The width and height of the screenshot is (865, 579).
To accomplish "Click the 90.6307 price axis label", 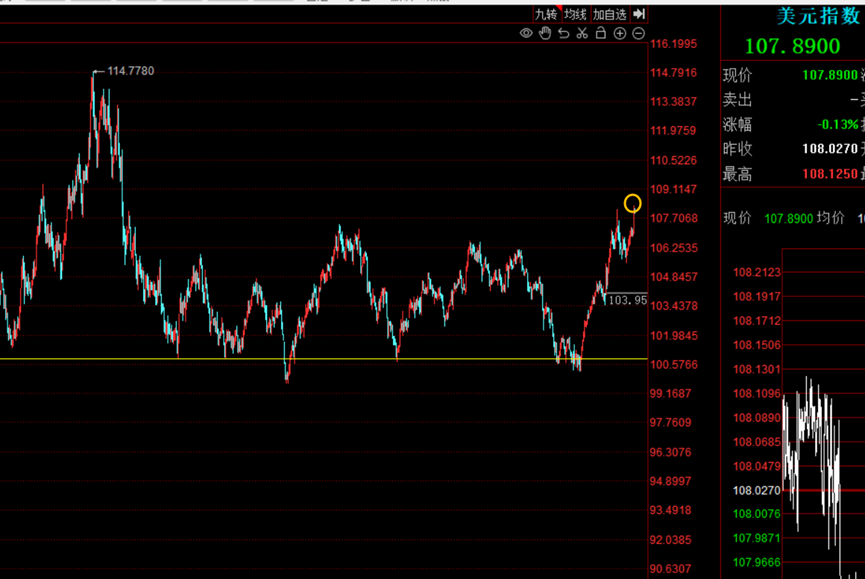I will click(670, 569).
